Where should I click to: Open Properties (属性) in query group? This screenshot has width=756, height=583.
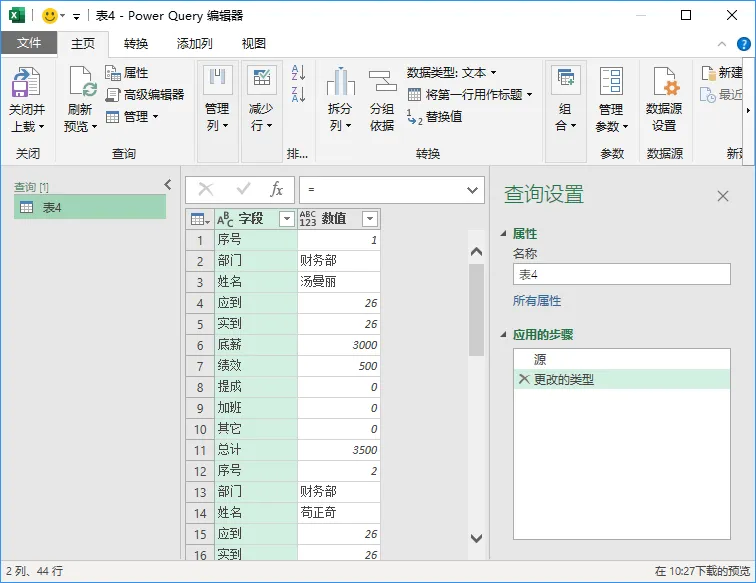pyautogui.click(x=127, y=73)
